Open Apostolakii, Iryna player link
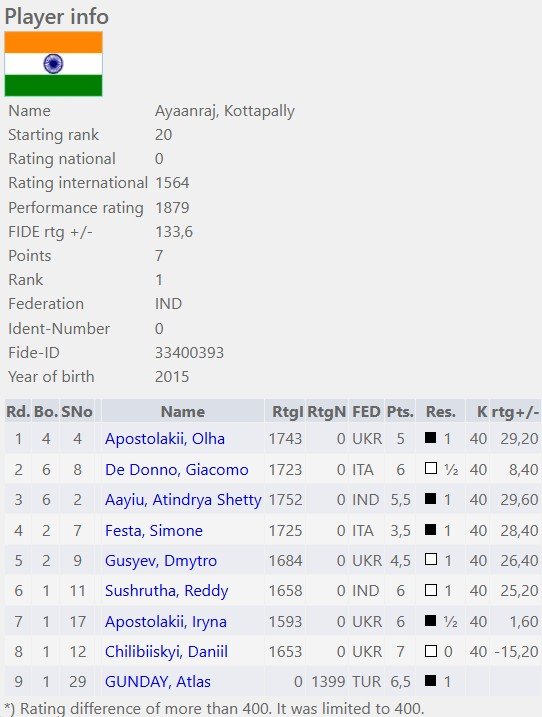 (x=166, y=622)
